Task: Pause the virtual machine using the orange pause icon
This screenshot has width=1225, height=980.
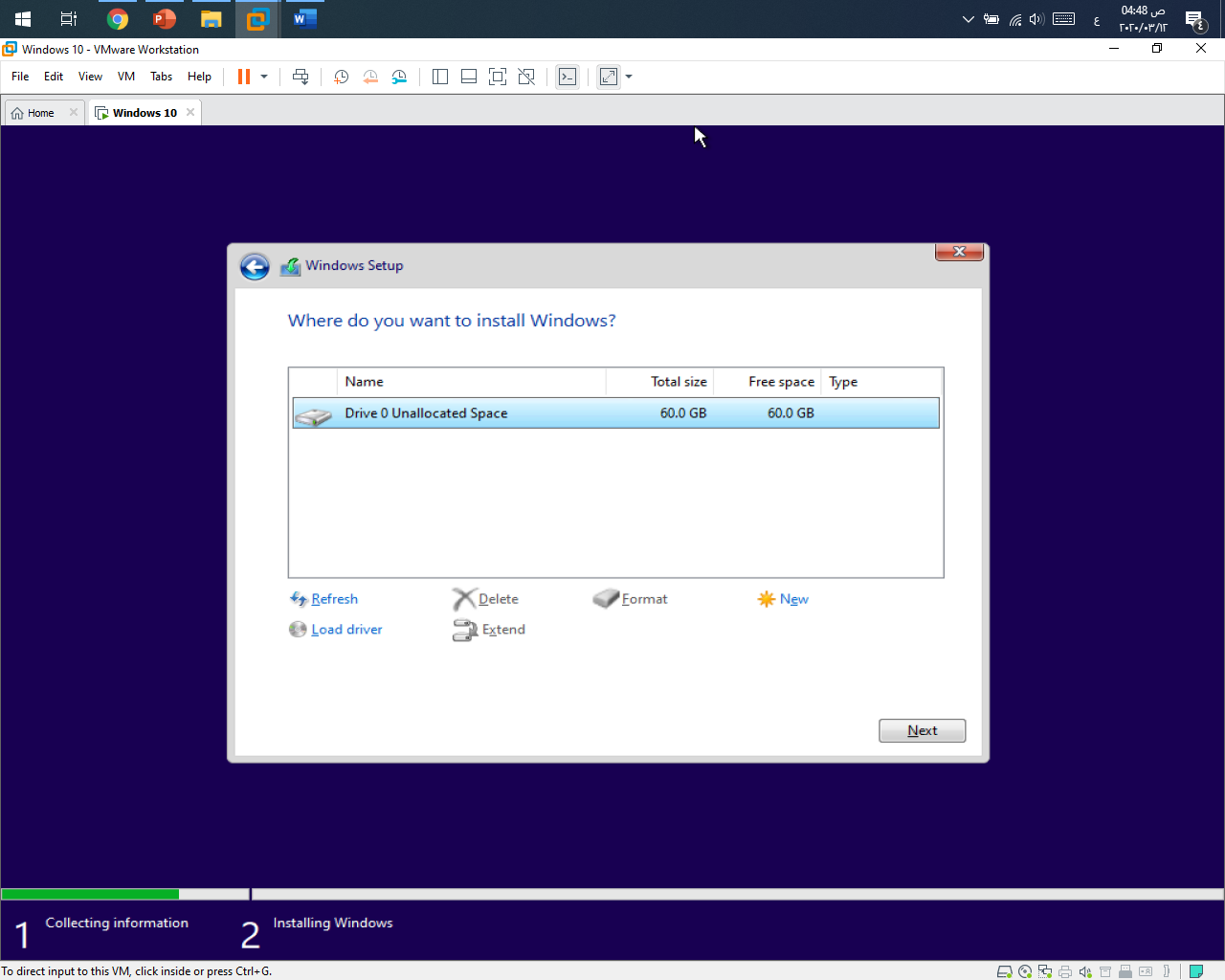Action: tap(244, 77)
